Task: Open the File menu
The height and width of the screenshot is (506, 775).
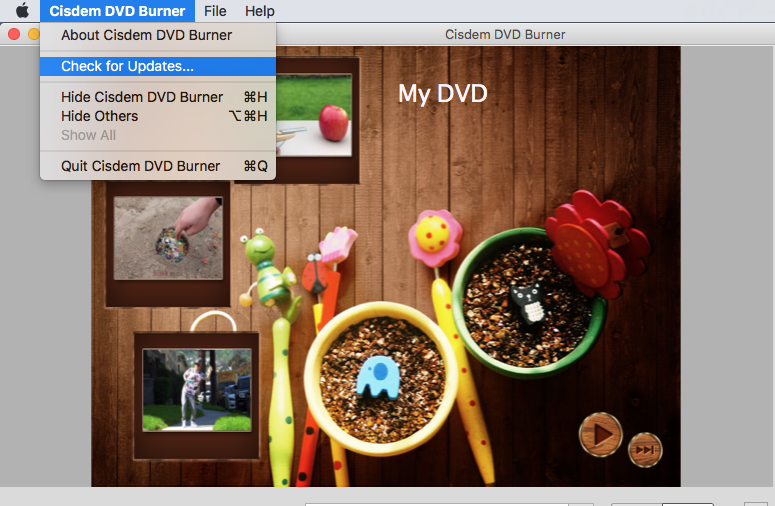Action: (215, 11)
